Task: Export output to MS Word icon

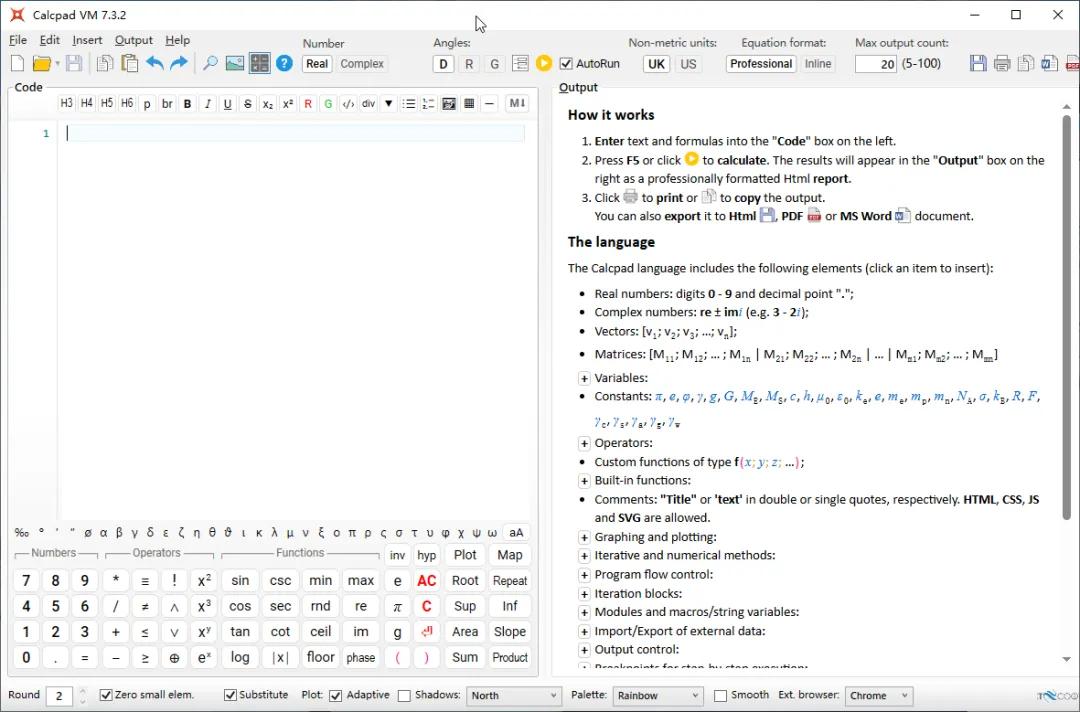Action: tap(1049, 63)
